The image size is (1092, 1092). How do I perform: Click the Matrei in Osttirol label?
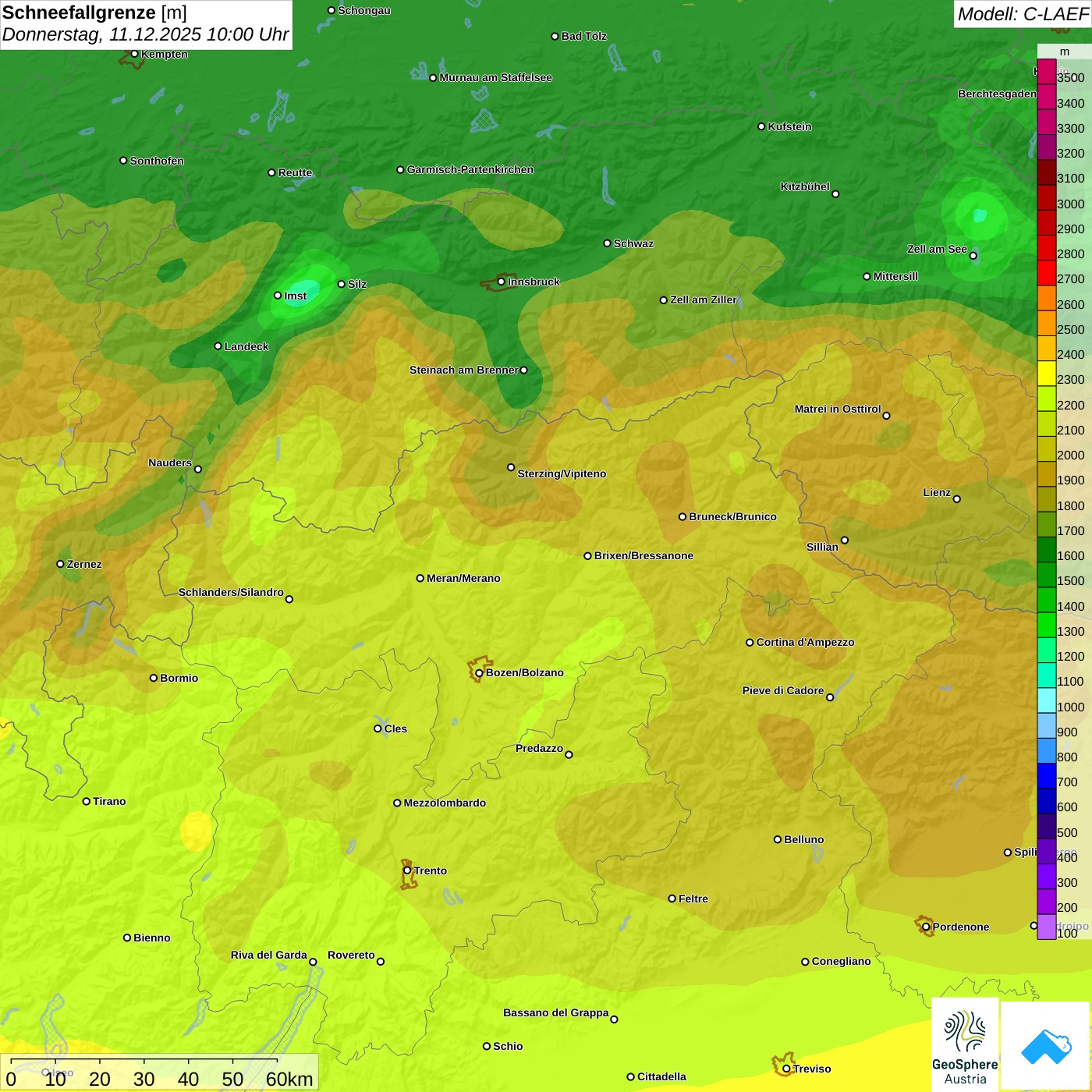click(x=838, y=409)
